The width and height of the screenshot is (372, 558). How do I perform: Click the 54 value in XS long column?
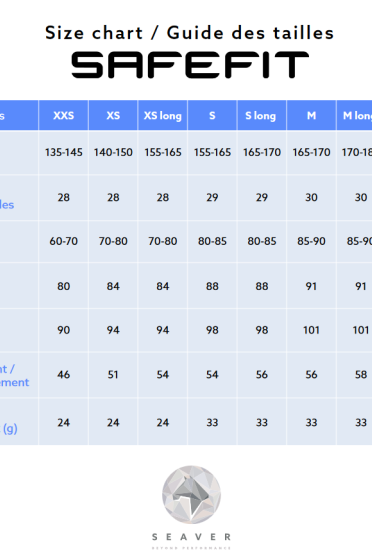tap(163, 375)
